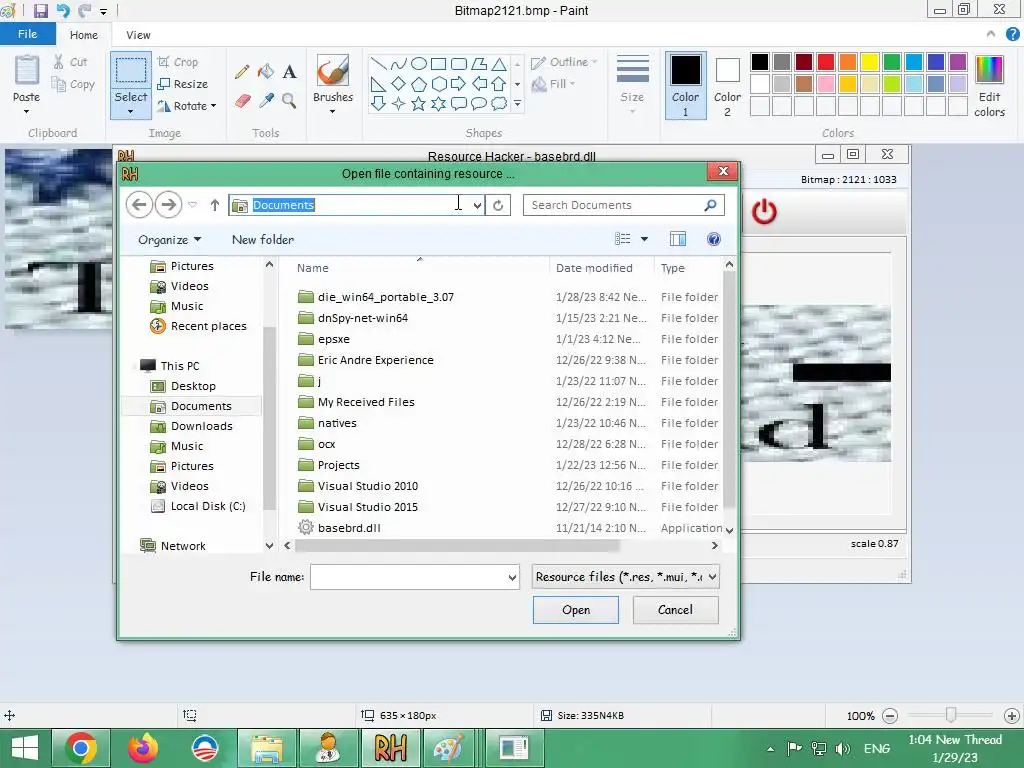Select the Pencil tool in Paint
Image resolution: width=1024 pixels, height=768 pixels.
tap(242, 71)
